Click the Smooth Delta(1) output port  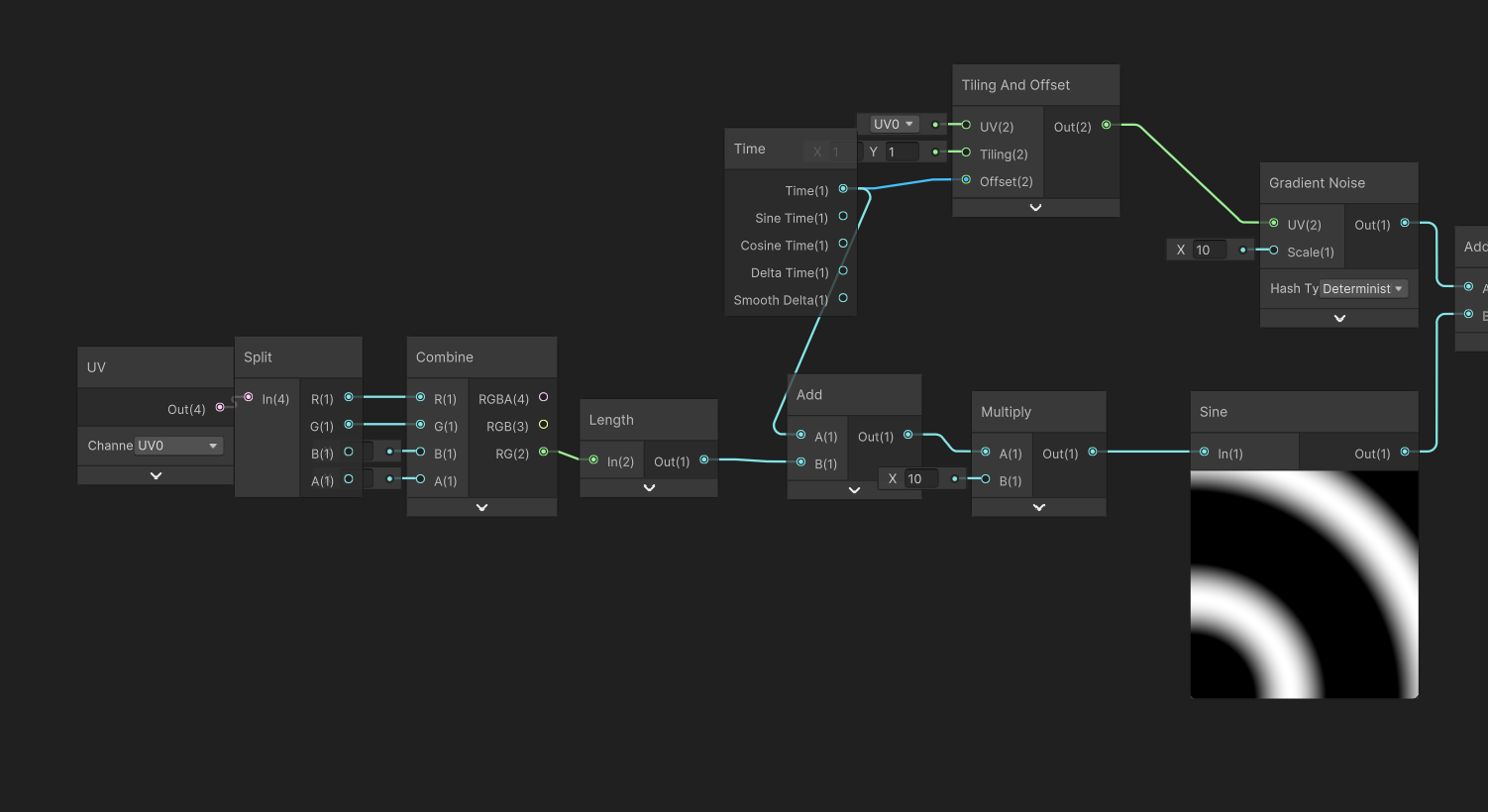click(x=843, y=298)
